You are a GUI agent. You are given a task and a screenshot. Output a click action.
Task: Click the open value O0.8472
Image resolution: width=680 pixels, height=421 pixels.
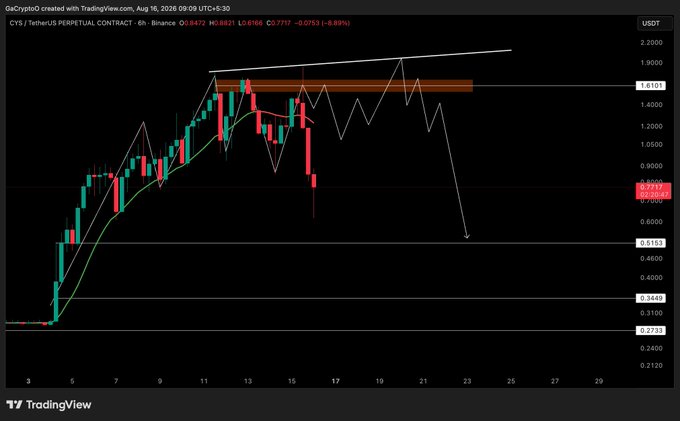point(192,23)
